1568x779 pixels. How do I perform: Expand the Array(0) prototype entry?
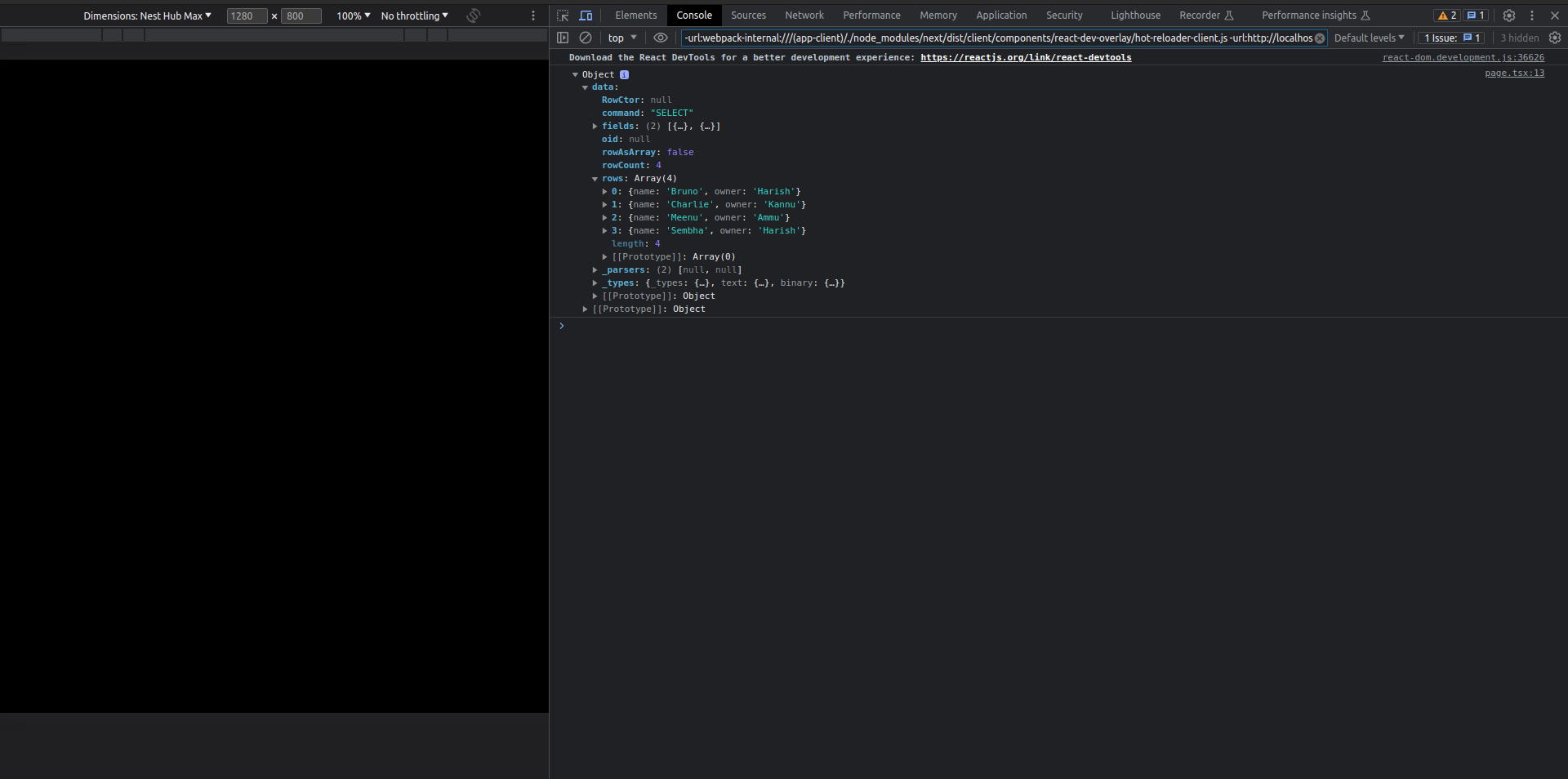tap(604, 257)
